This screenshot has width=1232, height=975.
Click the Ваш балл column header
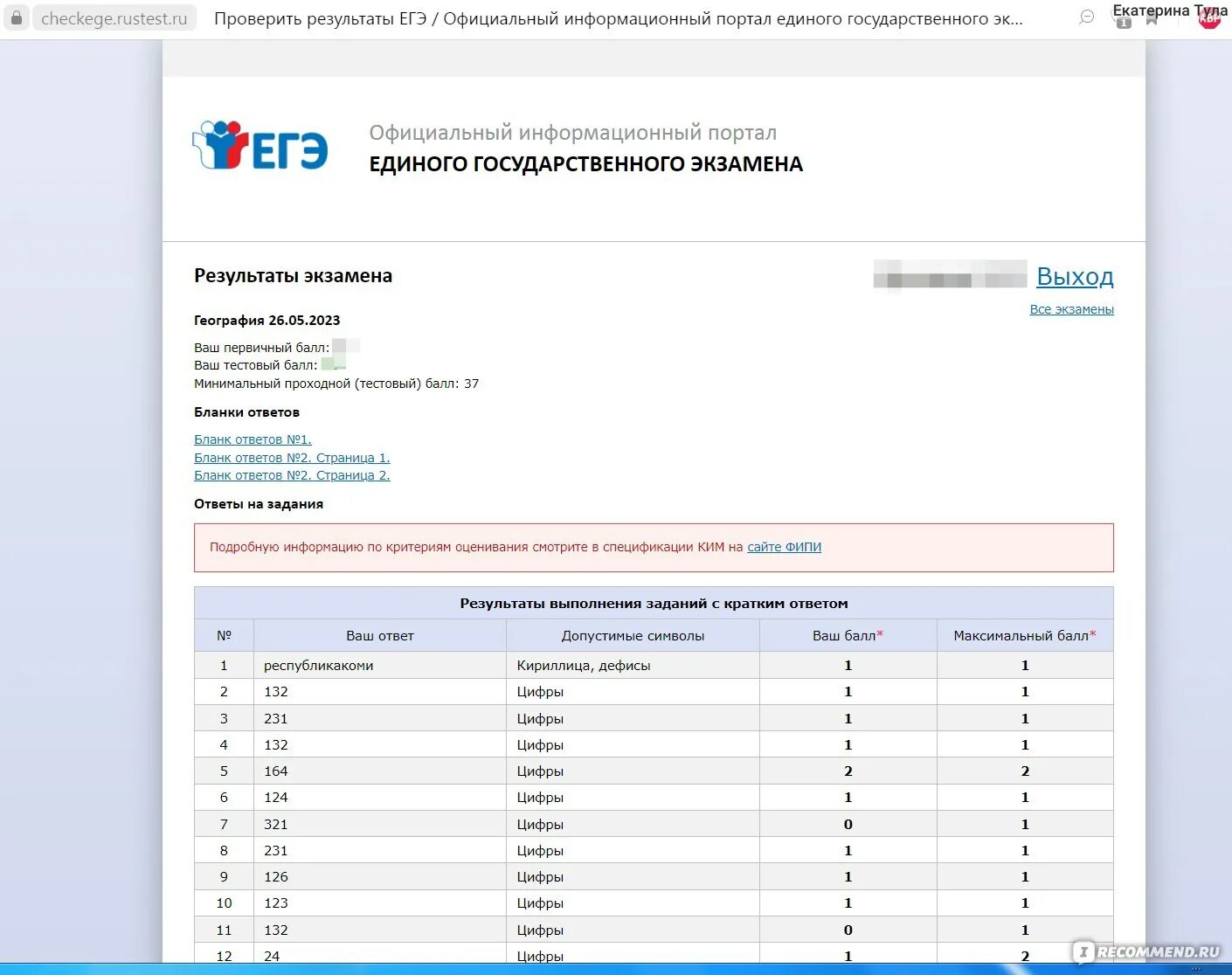point(848,636)
